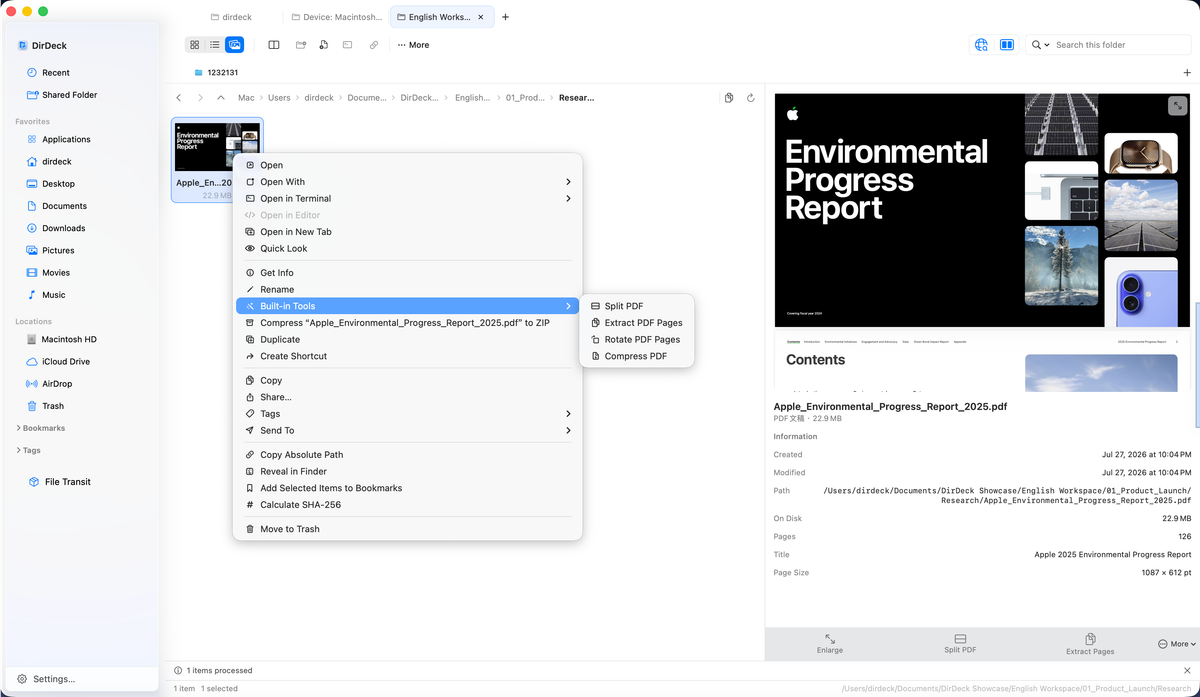This screenshot has height=697, width=1200.
Task: Choose Compress PDF from the submenu
Action: point(637,356)
